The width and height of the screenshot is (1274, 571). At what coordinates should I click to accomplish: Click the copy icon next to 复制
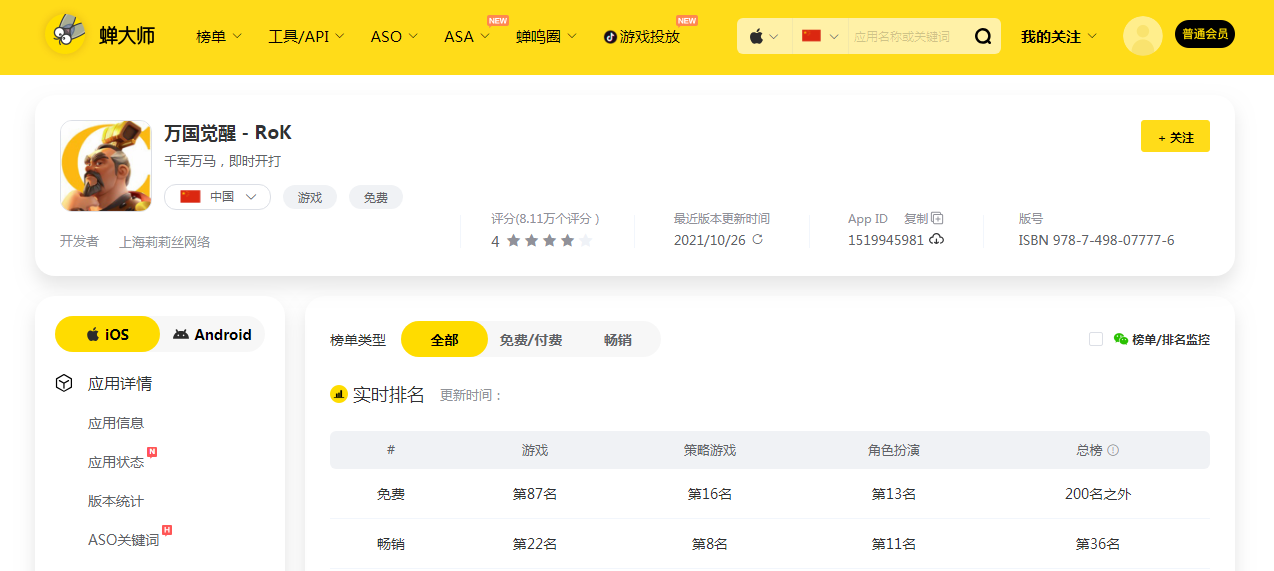[x=938, y=218]
